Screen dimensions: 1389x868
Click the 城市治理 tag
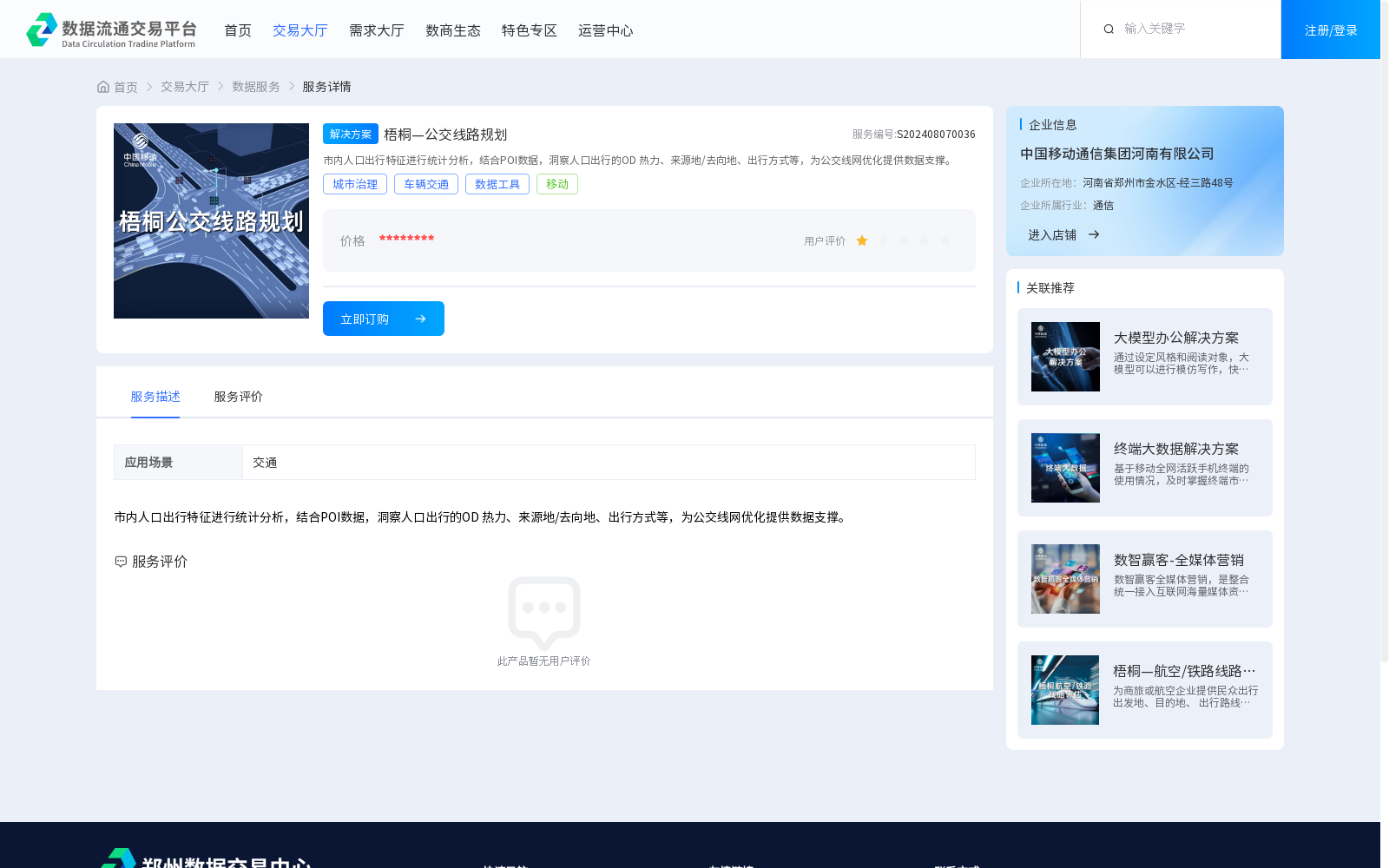coord(355,184)
